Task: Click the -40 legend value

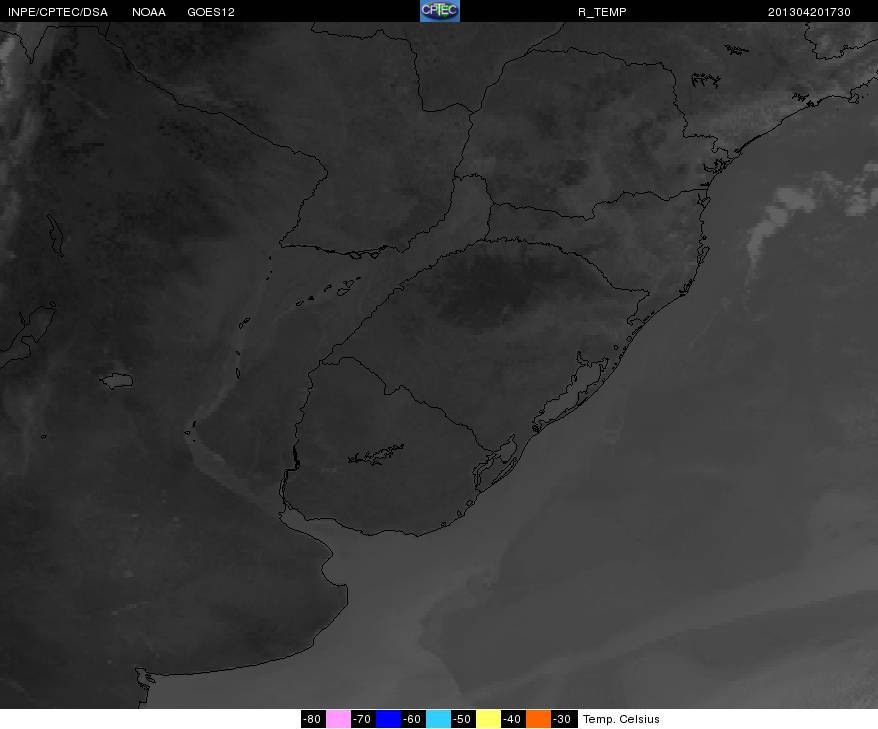Action: 513,719
